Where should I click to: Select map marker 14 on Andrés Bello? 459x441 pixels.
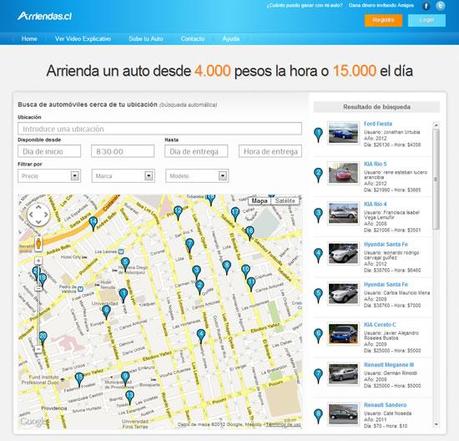(93, 223)
